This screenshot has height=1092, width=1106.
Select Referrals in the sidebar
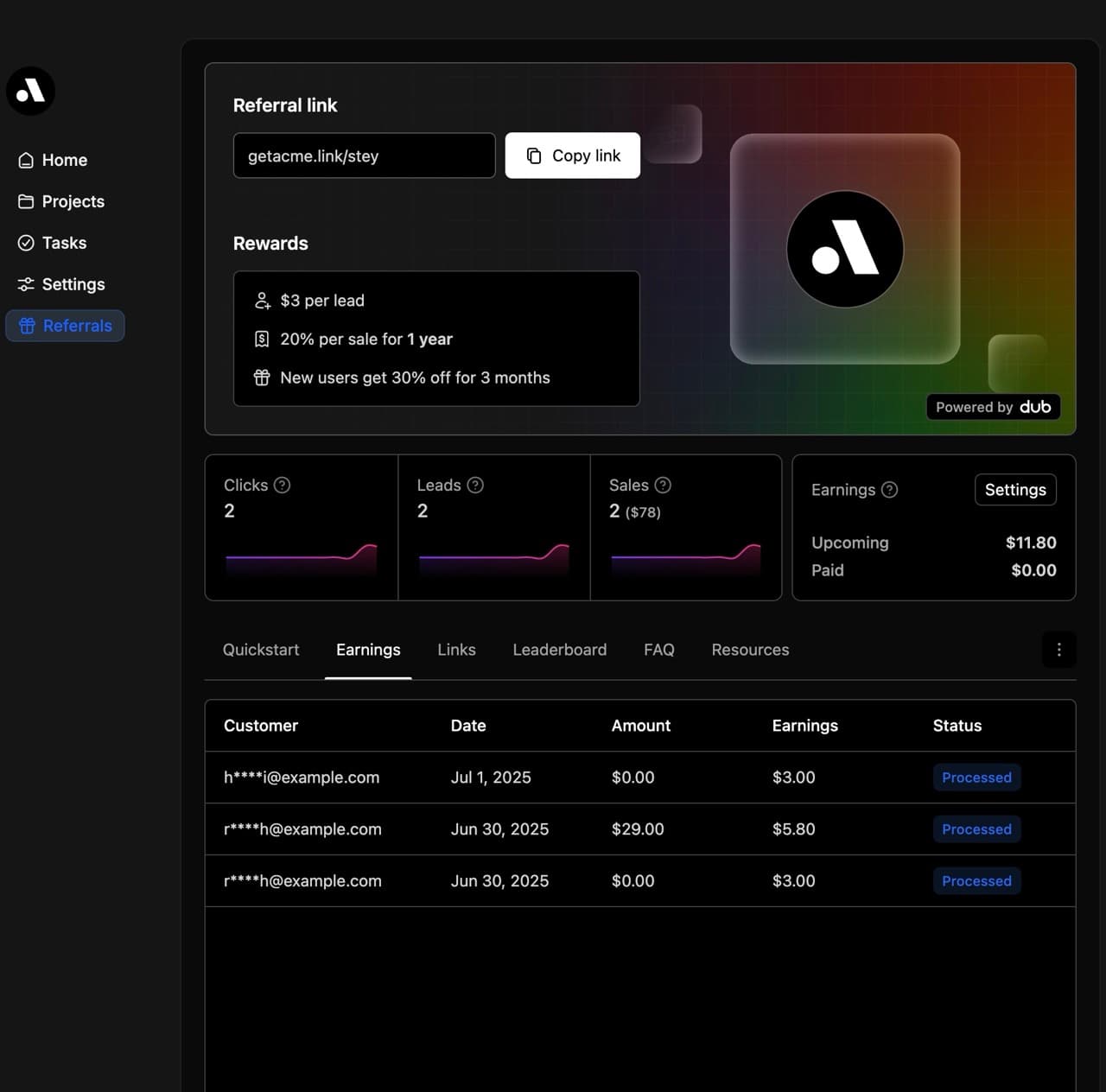tap(66, 326)
